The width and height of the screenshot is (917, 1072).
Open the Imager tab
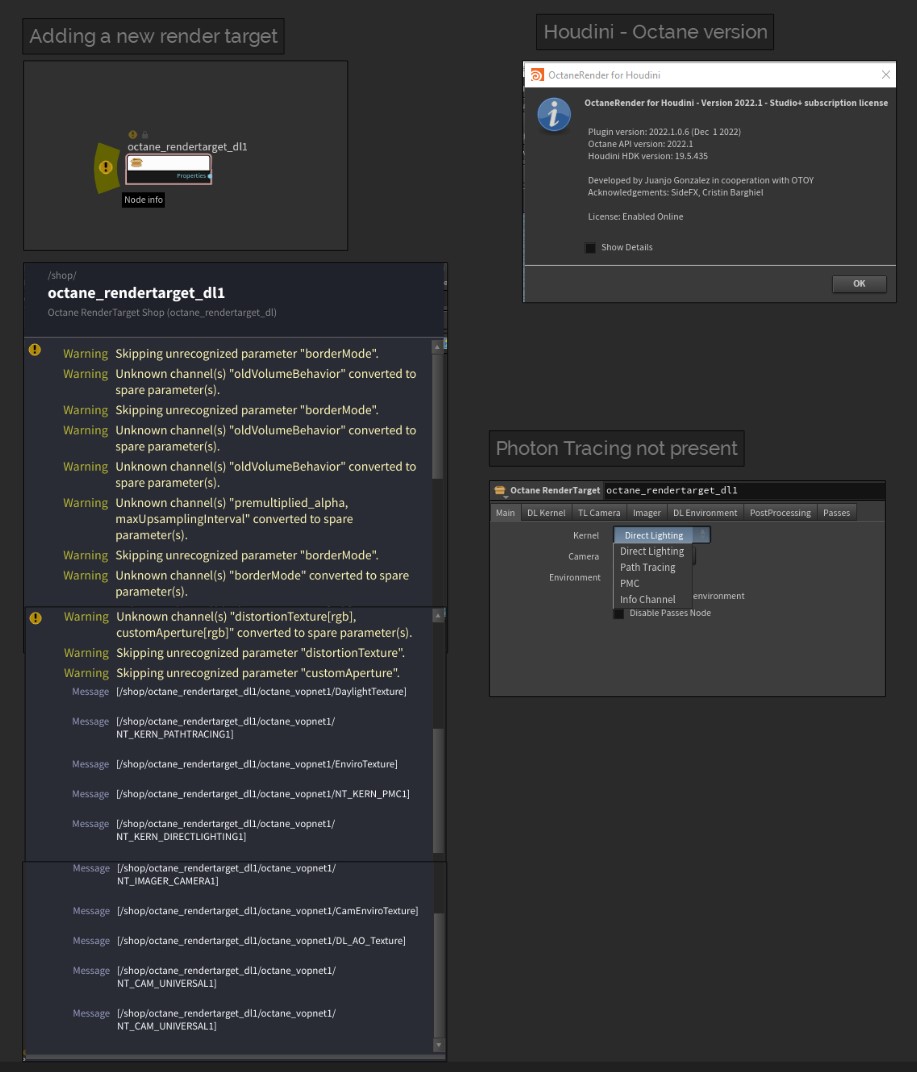coord(647,513)
